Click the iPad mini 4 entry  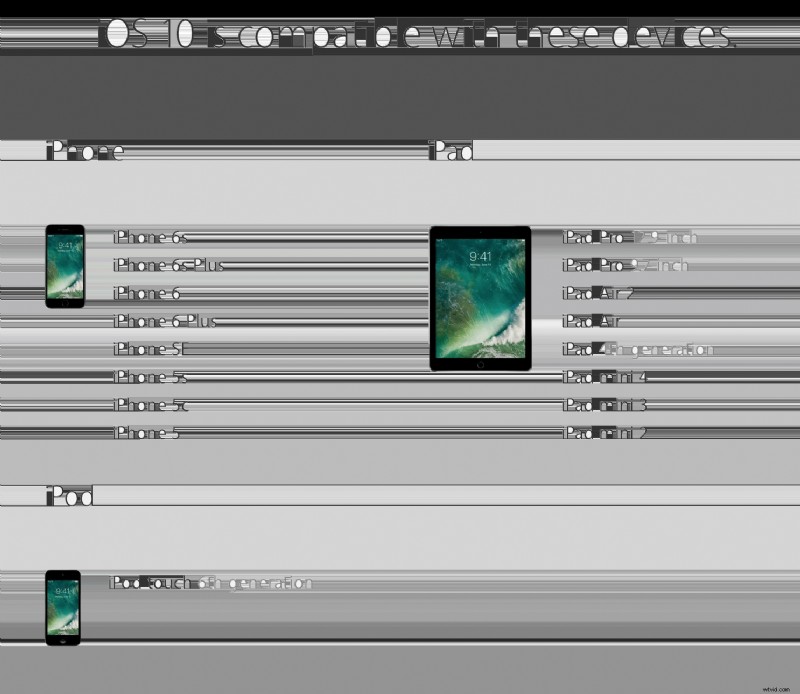coord(606,378)
